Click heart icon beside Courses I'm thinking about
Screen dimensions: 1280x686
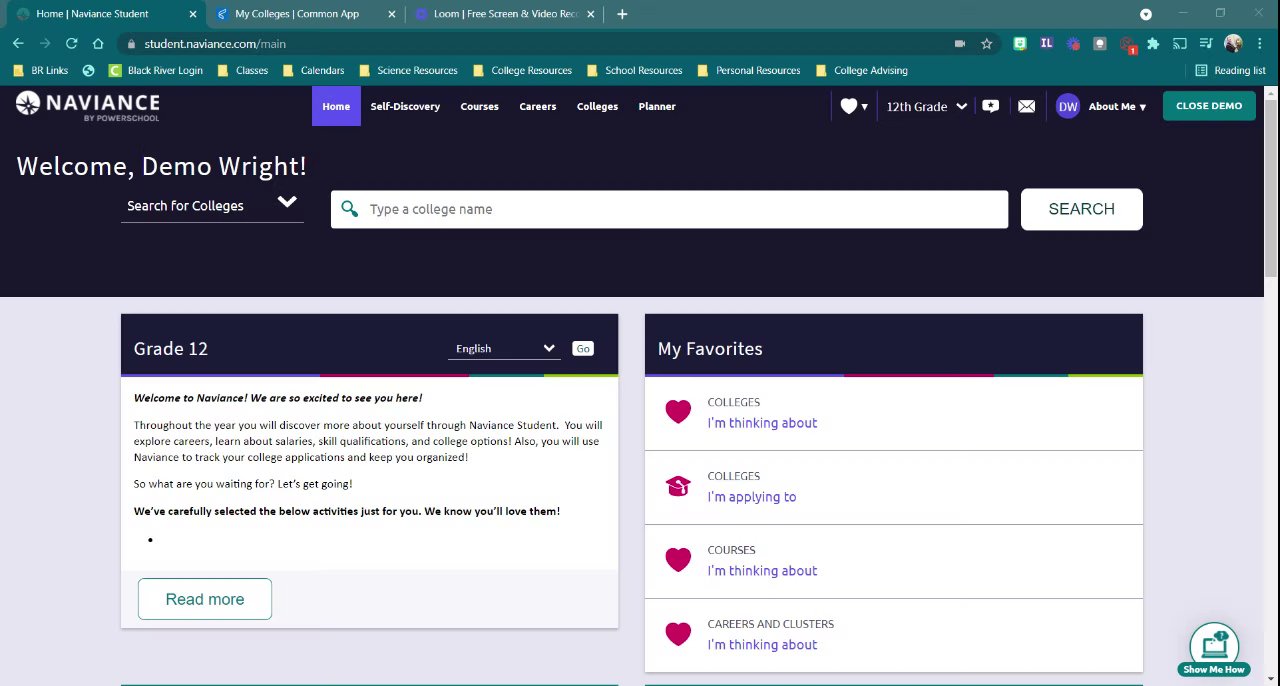tap(678, 560)
